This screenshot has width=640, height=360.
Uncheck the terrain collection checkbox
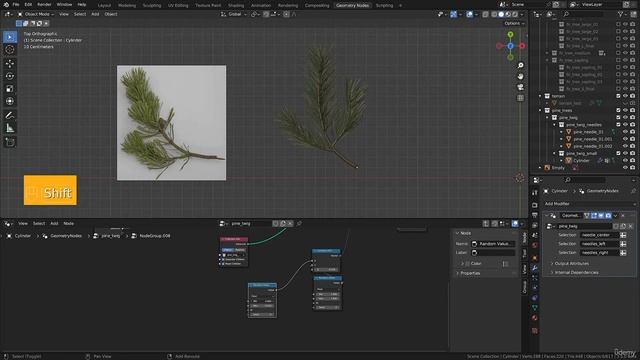(618, 96)
